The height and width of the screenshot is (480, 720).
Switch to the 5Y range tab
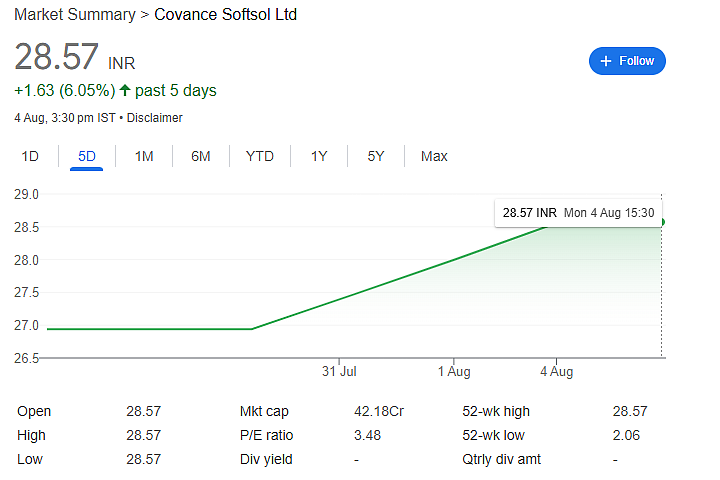click(x=376, y=157)
